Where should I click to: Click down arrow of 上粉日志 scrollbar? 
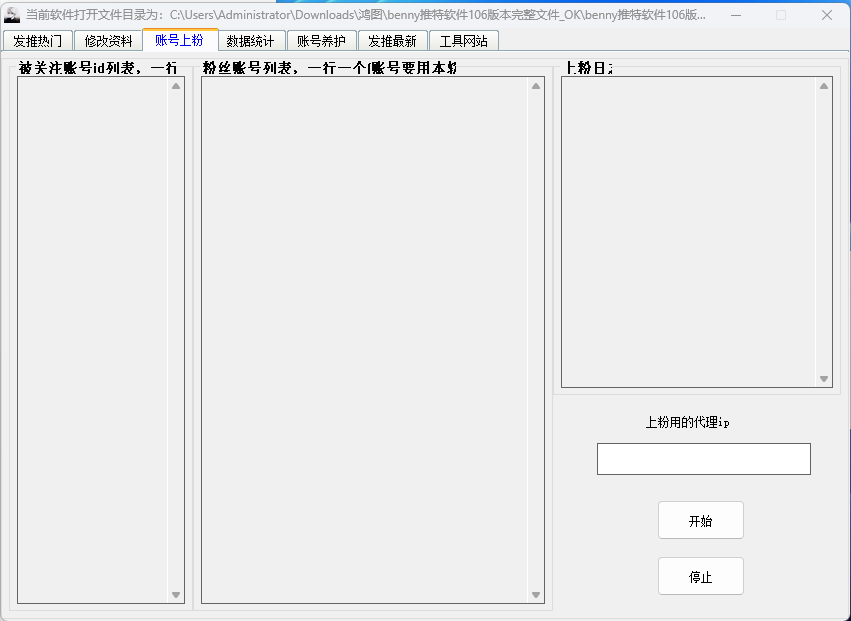tap(824, 379)
